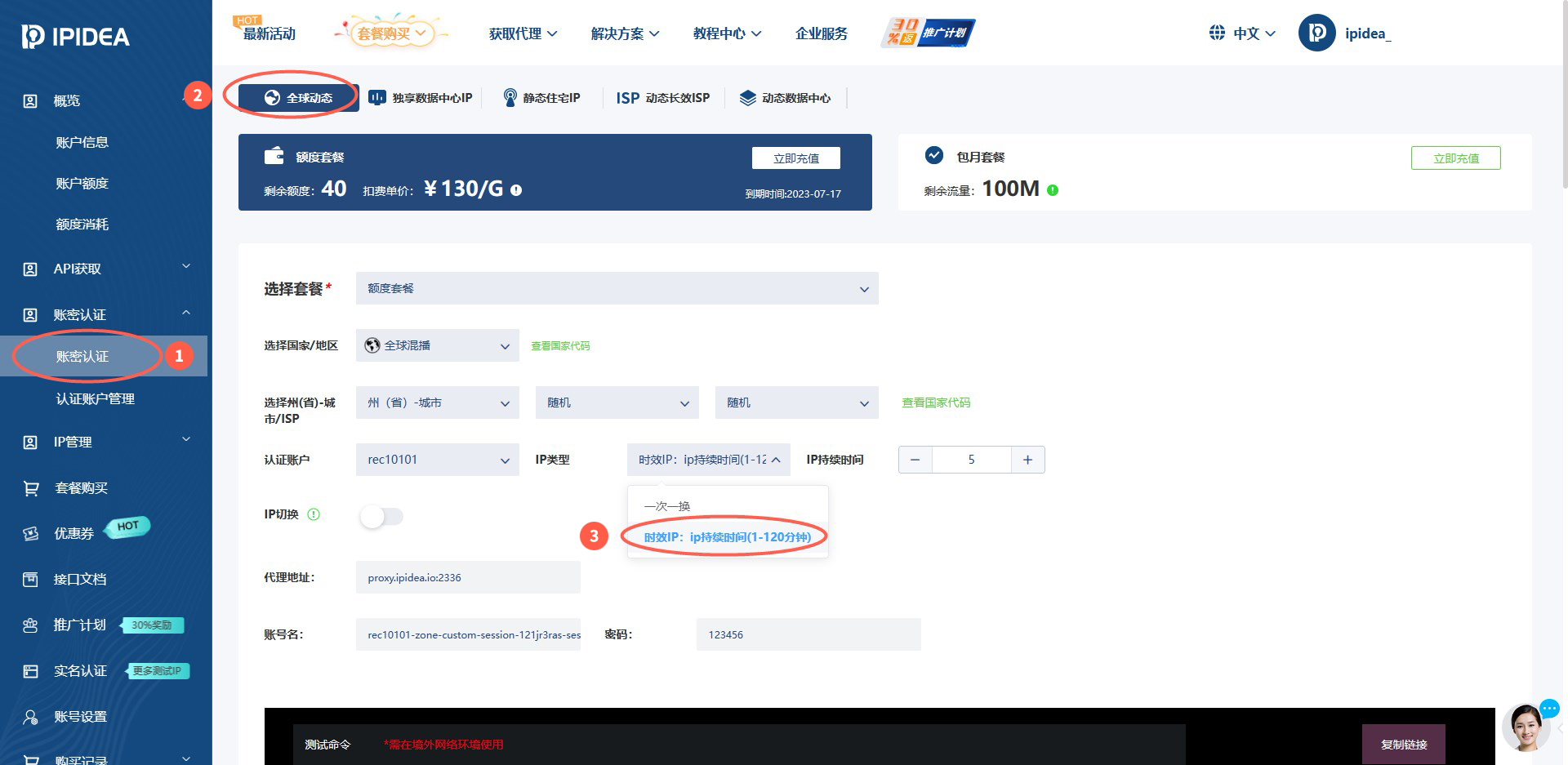Image resolution: width=1568 pixels, height=765 pixels.
Task: Click the IP管理 sidebar icon
Action: [x=30, y=443]
